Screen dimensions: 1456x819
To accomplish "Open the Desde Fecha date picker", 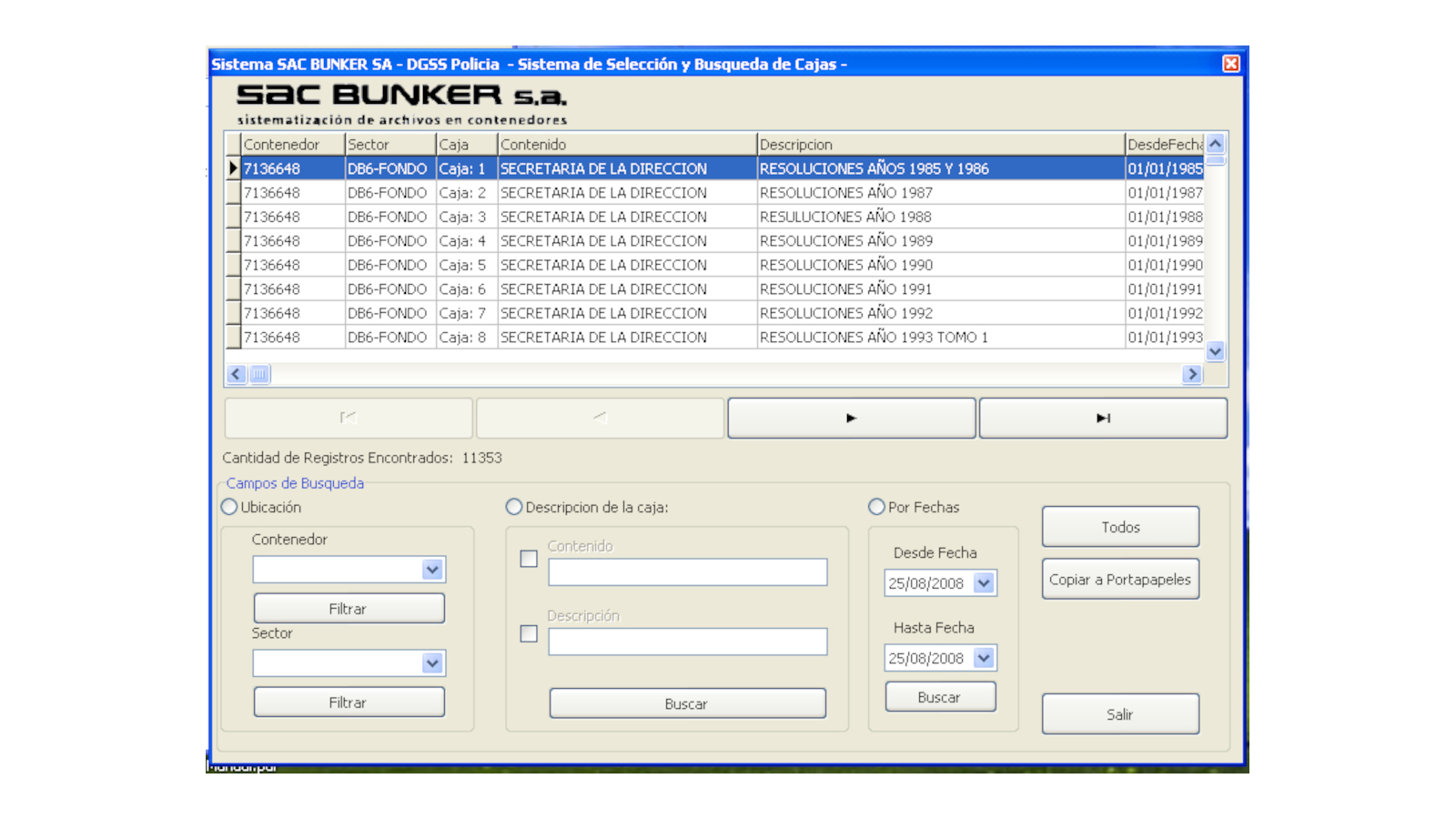I will (x=984, y=583).
